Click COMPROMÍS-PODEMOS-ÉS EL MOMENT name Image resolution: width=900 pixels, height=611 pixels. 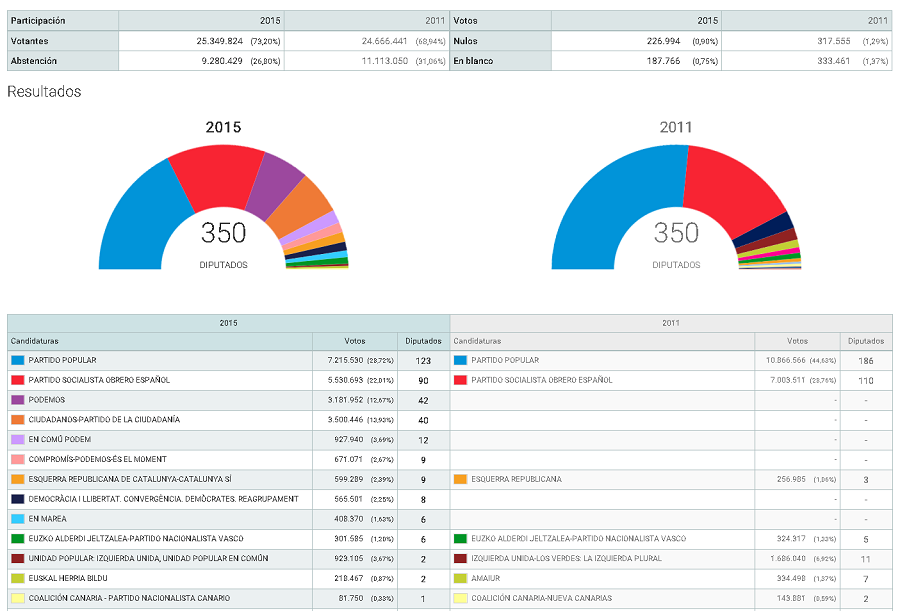tap(98, 459)
